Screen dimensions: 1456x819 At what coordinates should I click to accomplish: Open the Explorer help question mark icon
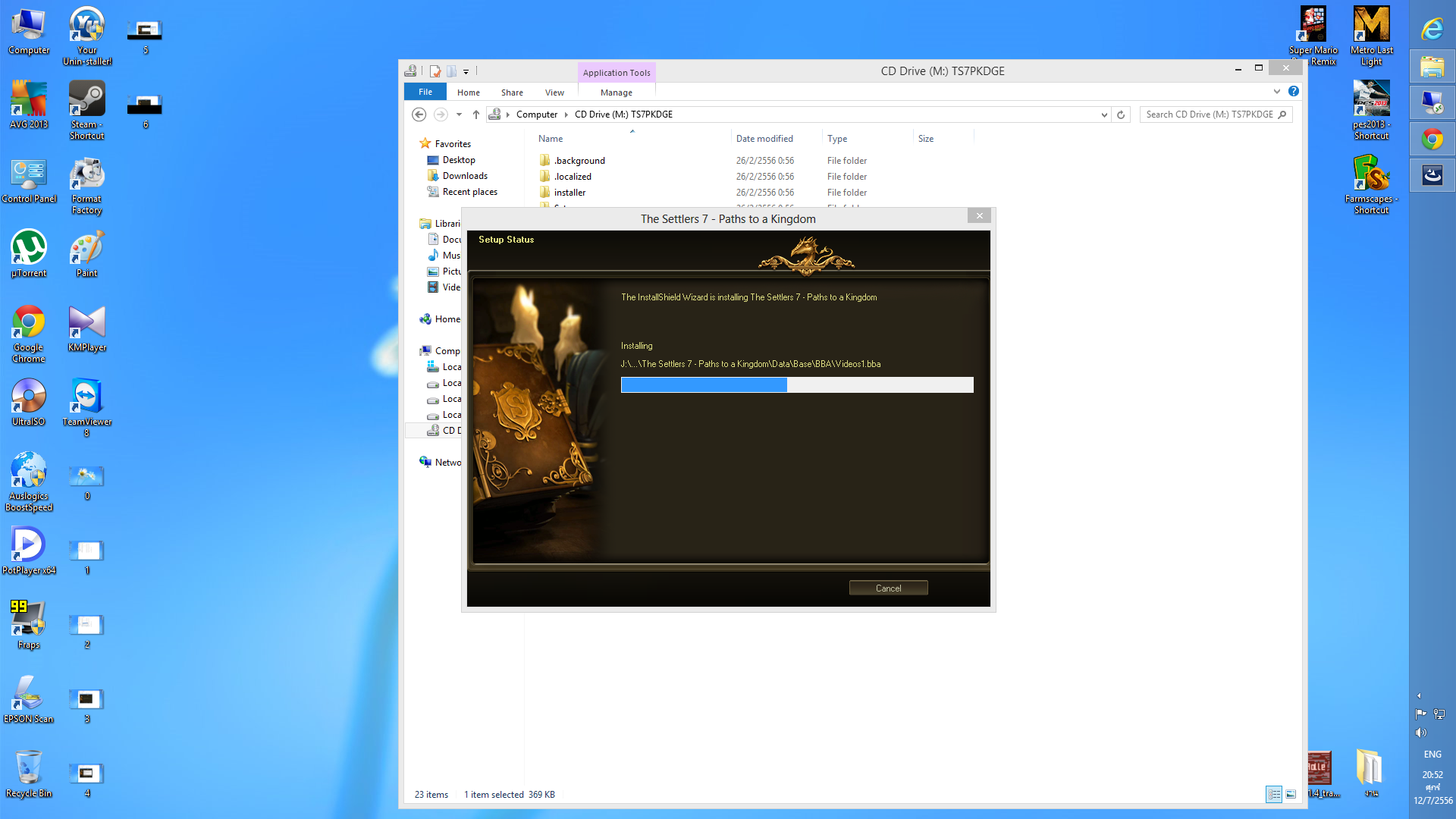pos(1294,91)
